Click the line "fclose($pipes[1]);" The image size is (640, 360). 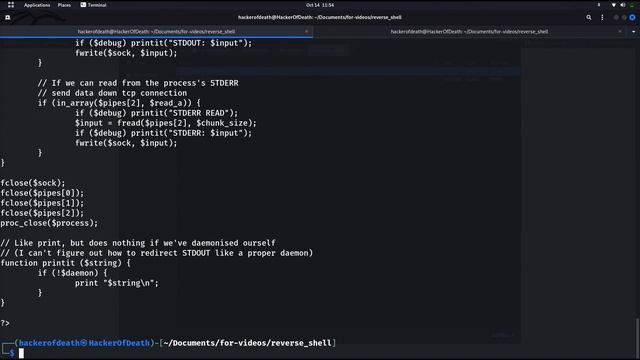[x=42, y=203]
